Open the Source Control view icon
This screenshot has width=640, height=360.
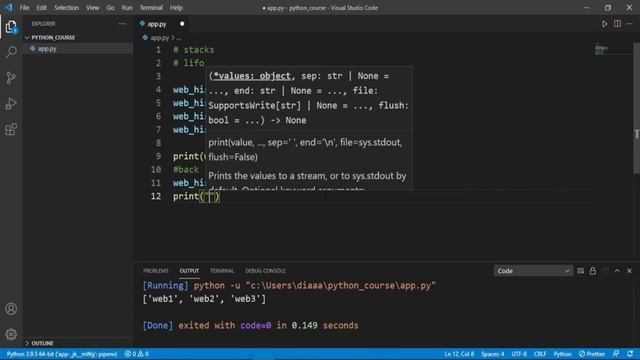(11, 78)
